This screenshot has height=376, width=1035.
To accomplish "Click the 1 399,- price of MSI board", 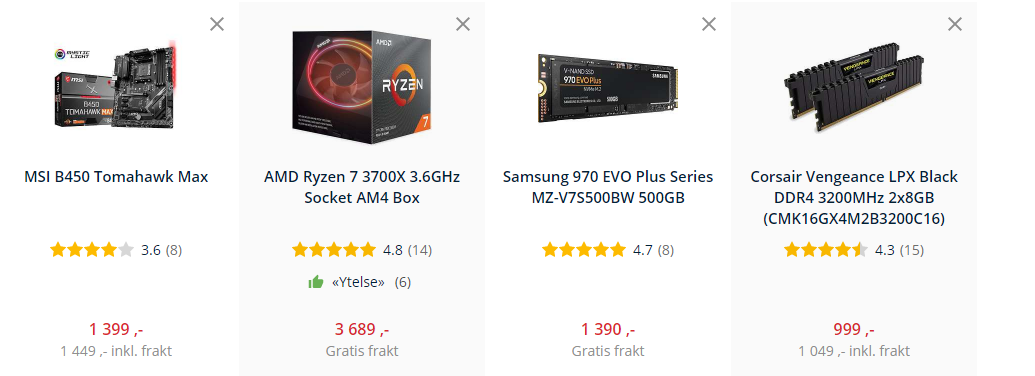I will (x=116, y=329).
